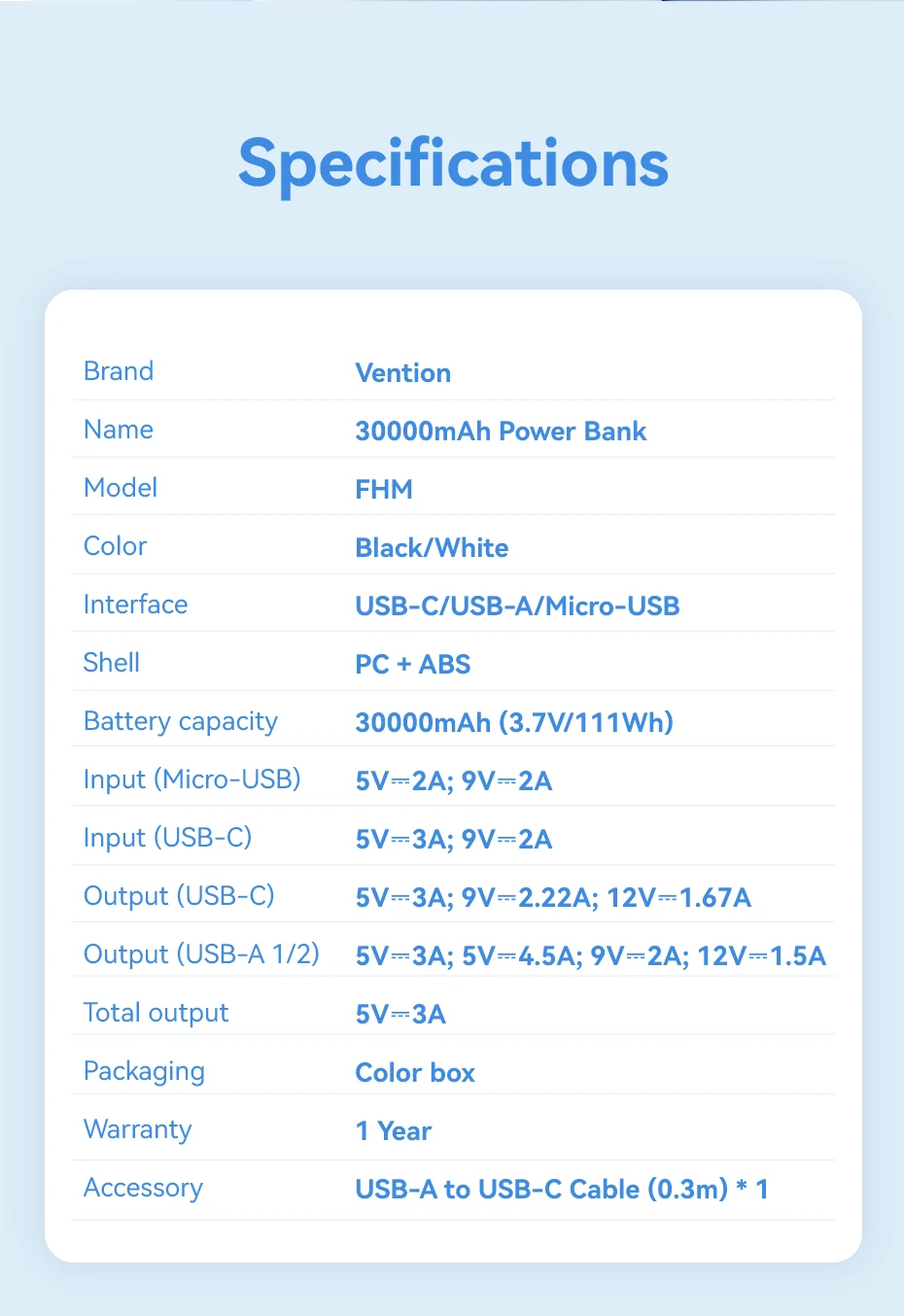Screen dimensions: 904x1316
Task: Click the USB-C/USB-A/Micro-USB interface value
Action: click(x=517, y=606)
